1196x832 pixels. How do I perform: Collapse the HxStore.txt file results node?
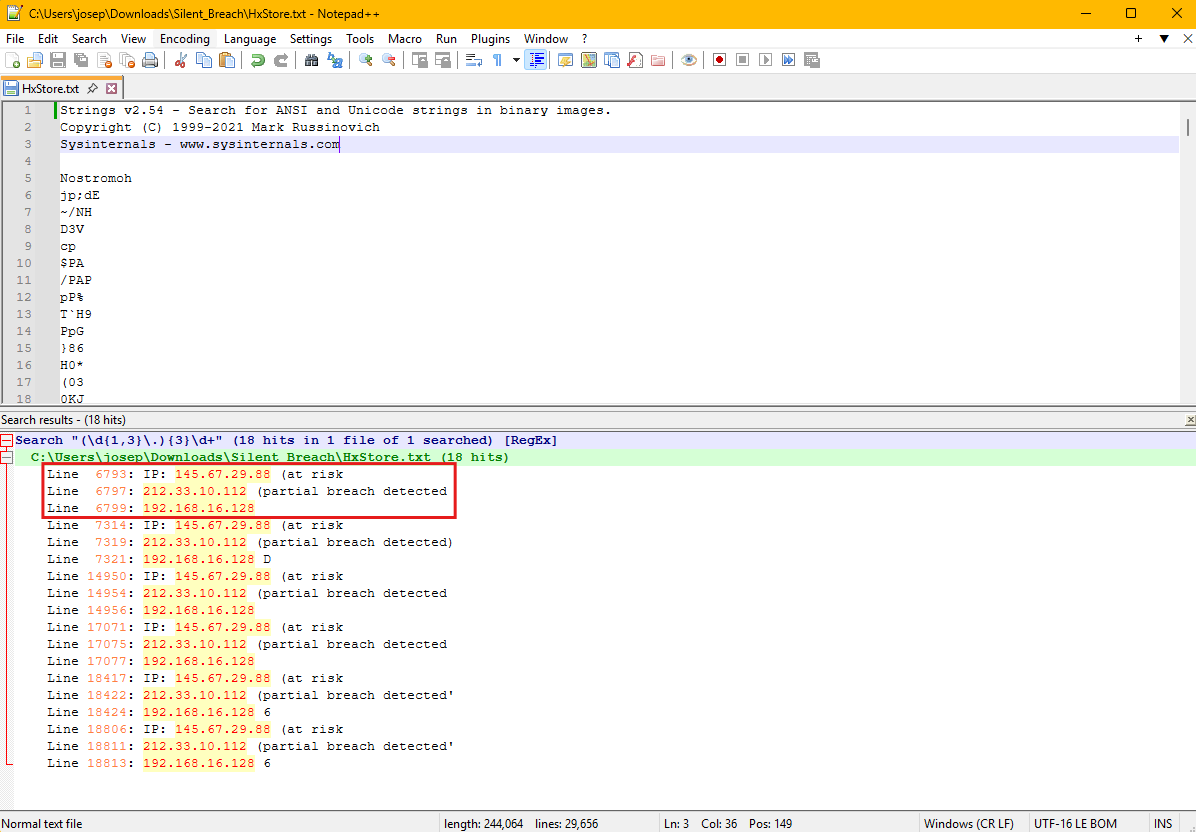pos(7,458)
